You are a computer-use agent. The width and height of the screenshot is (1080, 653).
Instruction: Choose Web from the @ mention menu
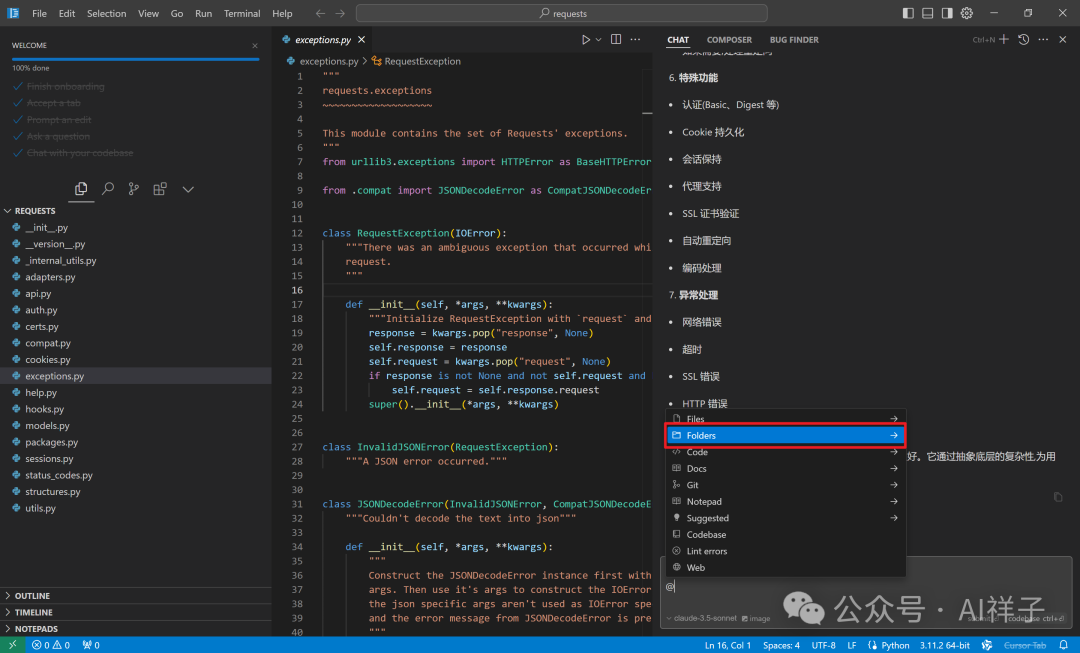[785, 568]
